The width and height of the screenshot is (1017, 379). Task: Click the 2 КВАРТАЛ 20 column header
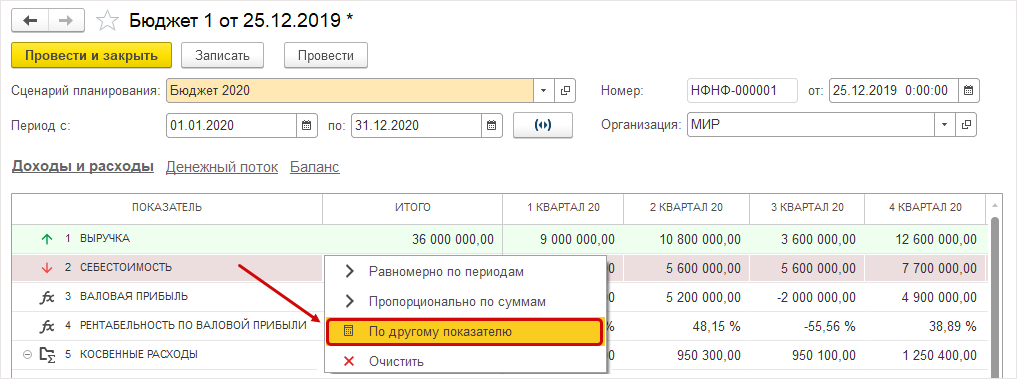(x=686, y=208)
